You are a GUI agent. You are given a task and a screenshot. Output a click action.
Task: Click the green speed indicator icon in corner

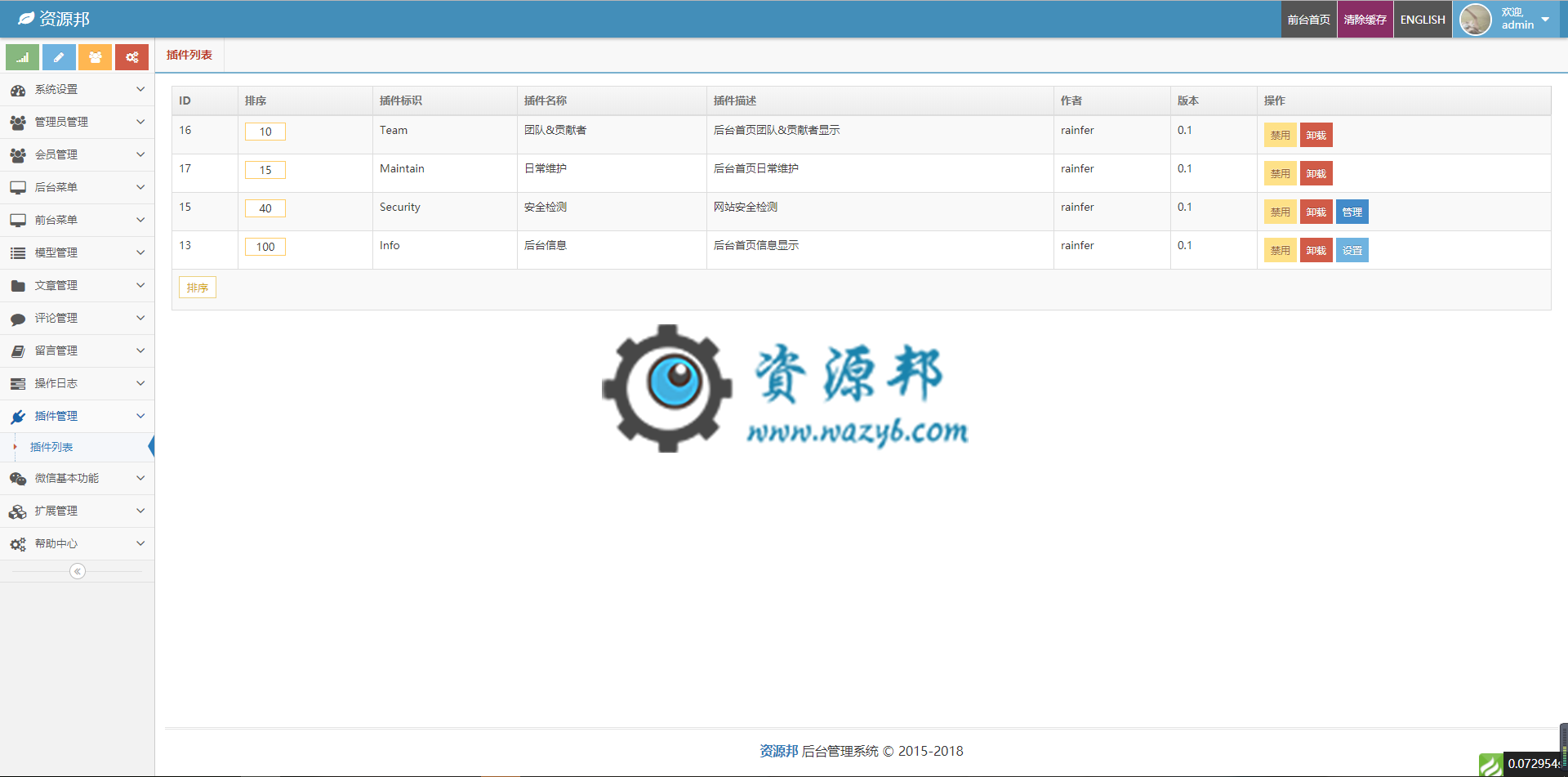(1490, 765)
